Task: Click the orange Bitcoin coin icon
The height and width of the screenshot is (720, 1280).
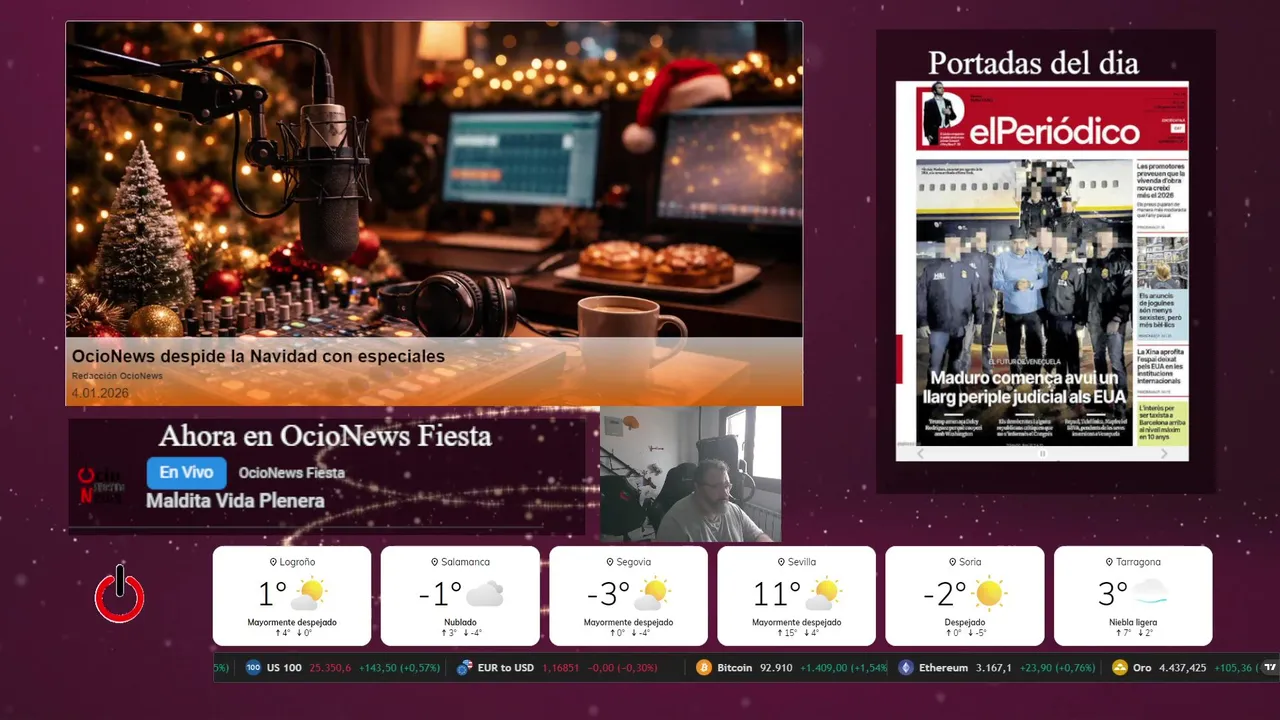Action: tap(703, 667)
